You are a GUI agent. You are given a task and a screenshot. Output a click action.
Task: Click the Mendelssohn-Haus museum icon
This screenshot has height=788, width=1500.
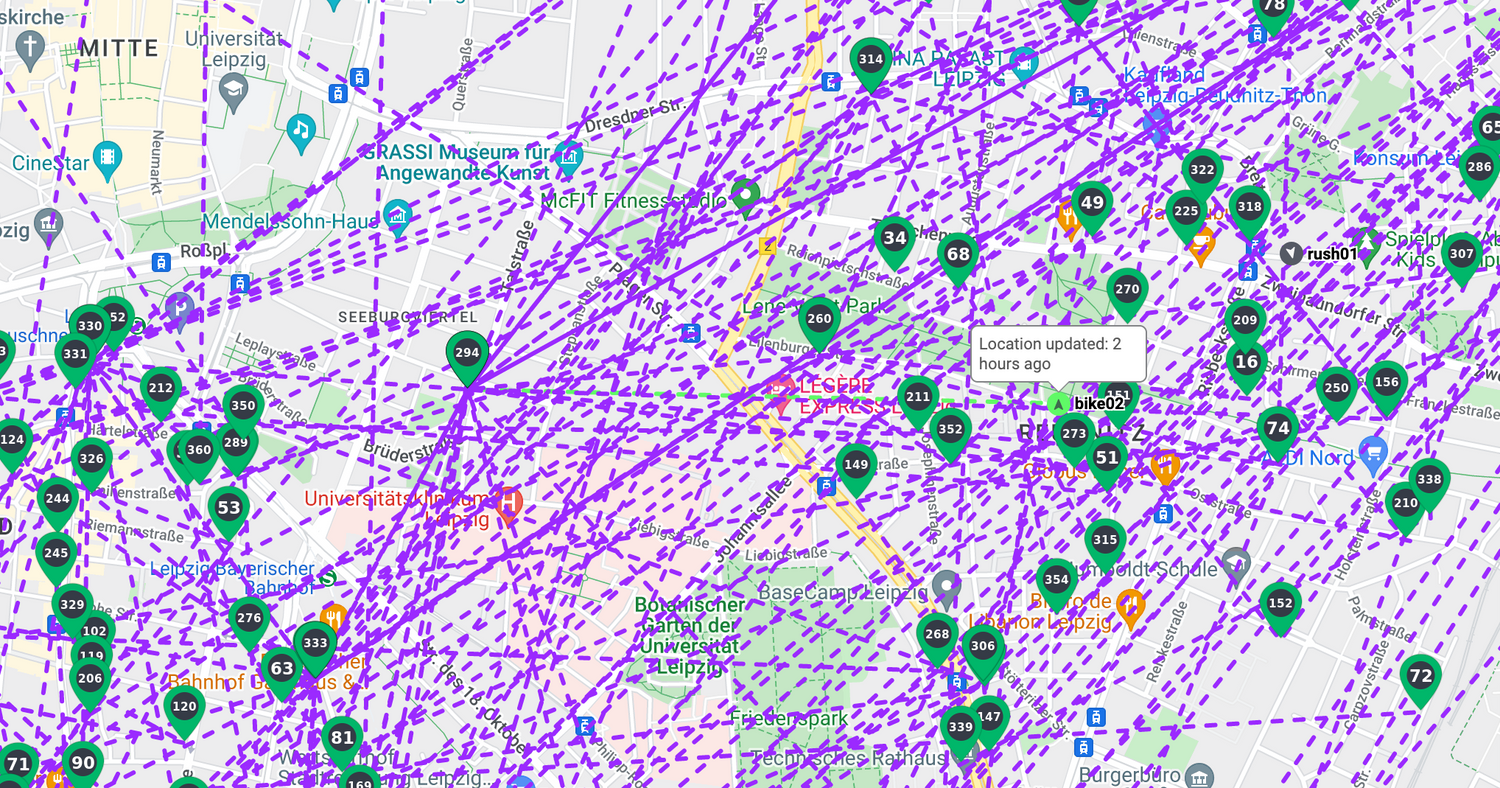click(x=398, y=216)
